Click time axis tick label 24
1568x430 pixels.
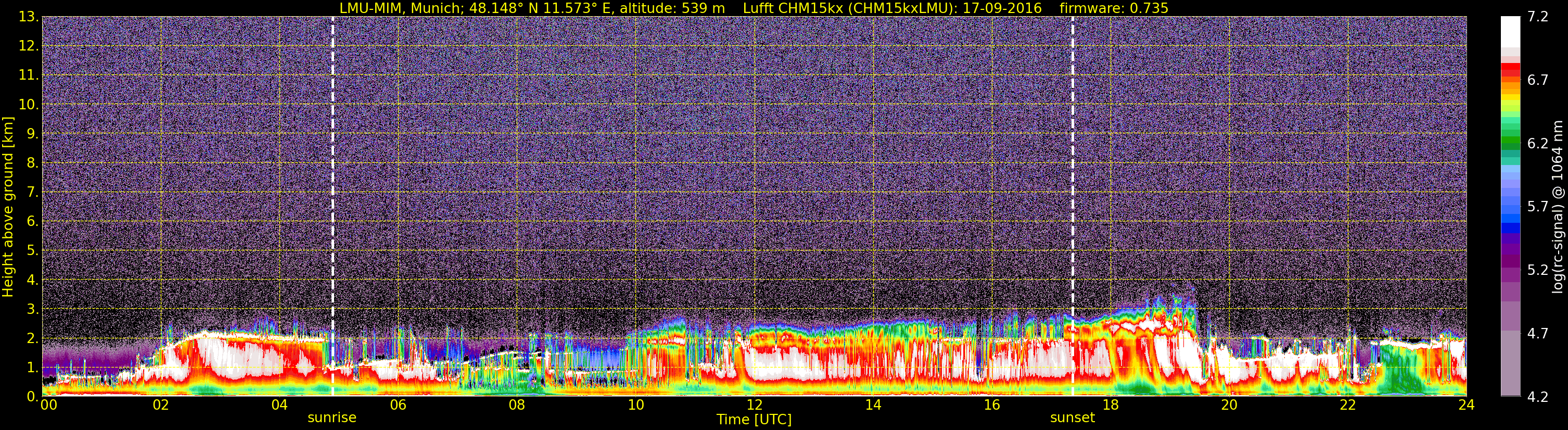[1467, 405]
